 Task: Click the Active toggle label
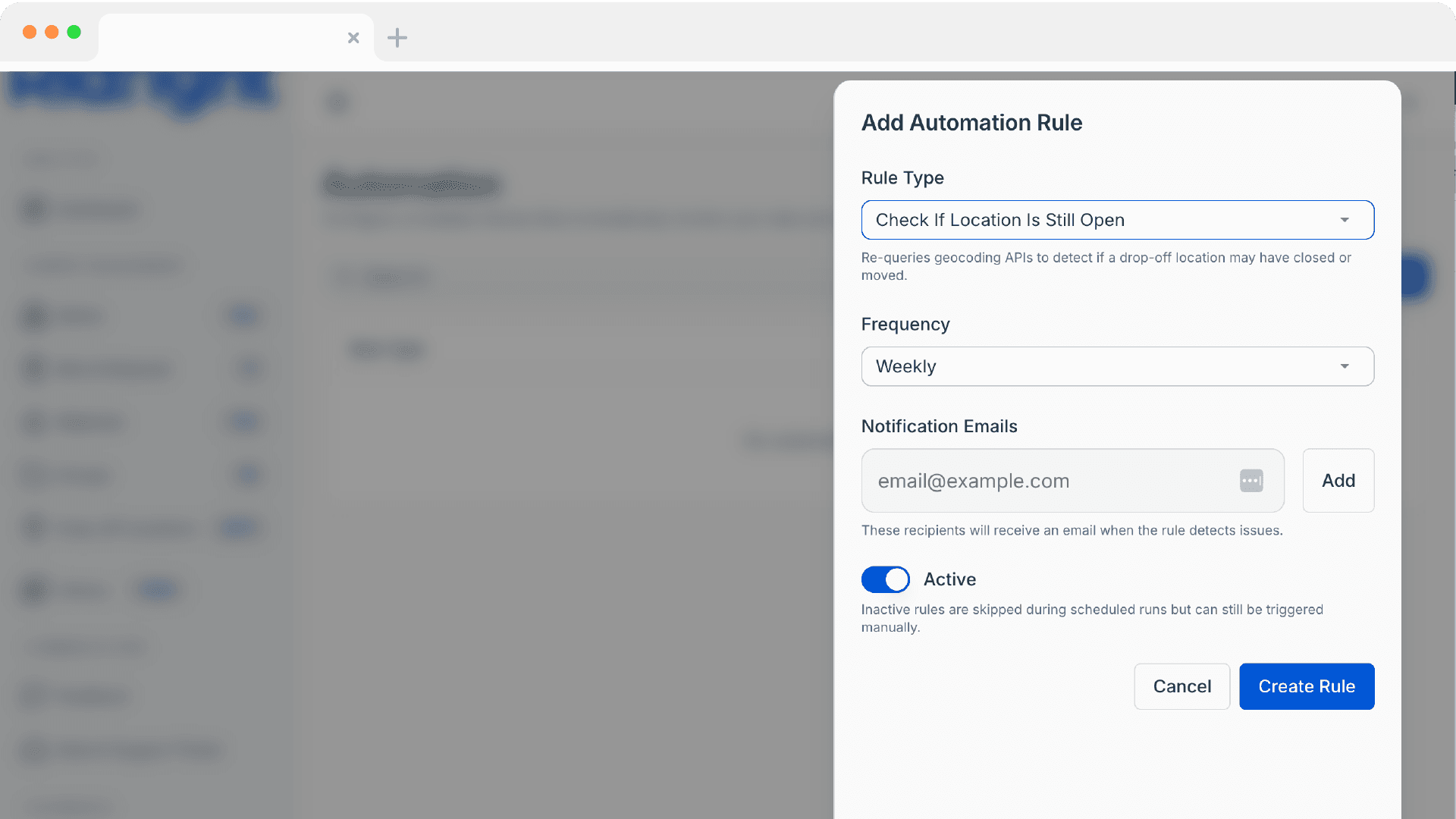[949, 579]
